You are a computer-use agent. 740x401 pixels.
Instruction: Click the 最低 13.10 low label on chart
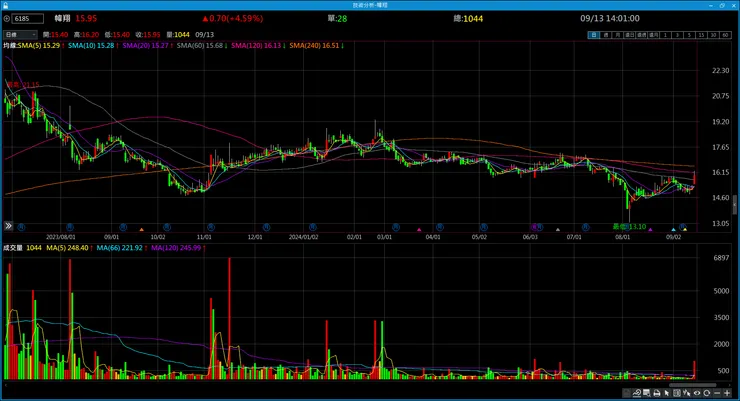point(629,227)
